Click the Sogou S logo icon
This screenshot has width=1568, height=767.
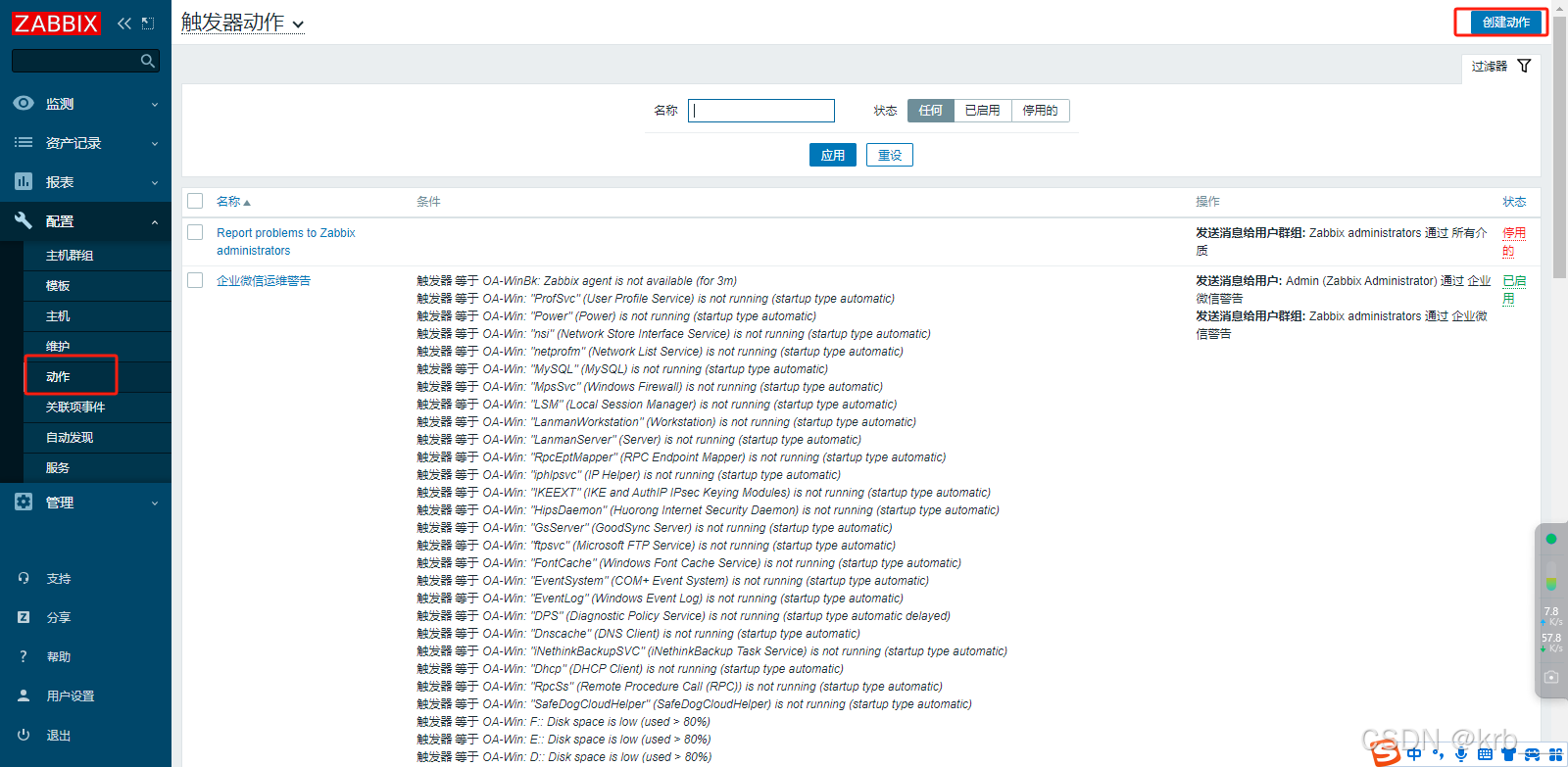point(1386,753)
